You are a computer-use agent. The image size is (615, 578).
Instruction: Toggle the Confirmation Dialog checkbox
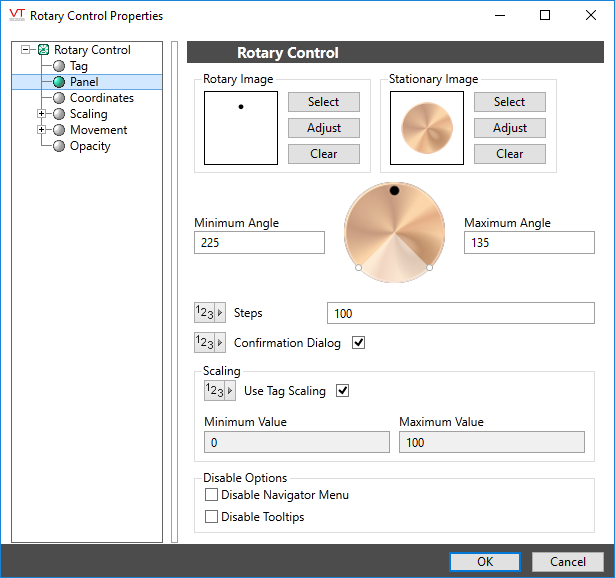[359, 343]
